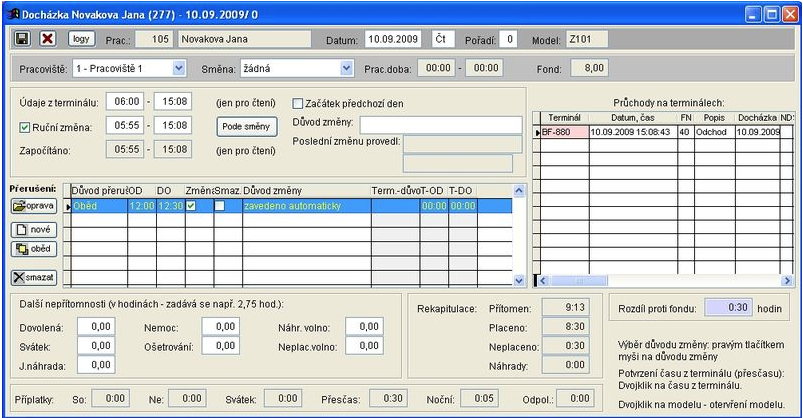Maximize the Docházka window
803x418 pixels.
click(x=771, y=14)
